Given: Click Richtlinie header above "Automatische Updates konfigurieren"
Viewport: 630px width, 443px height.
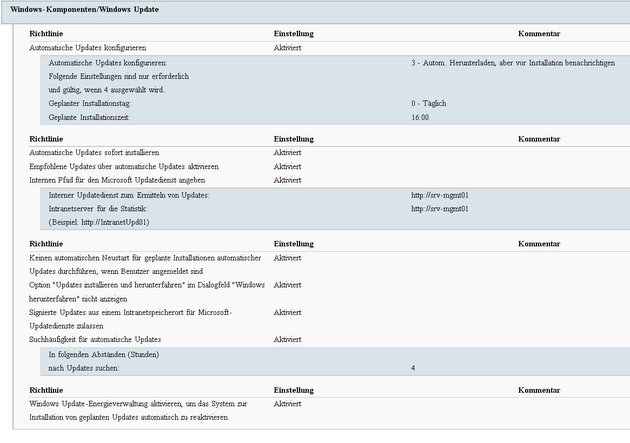Looking at the screenshot, I should (x=46, y=34).
